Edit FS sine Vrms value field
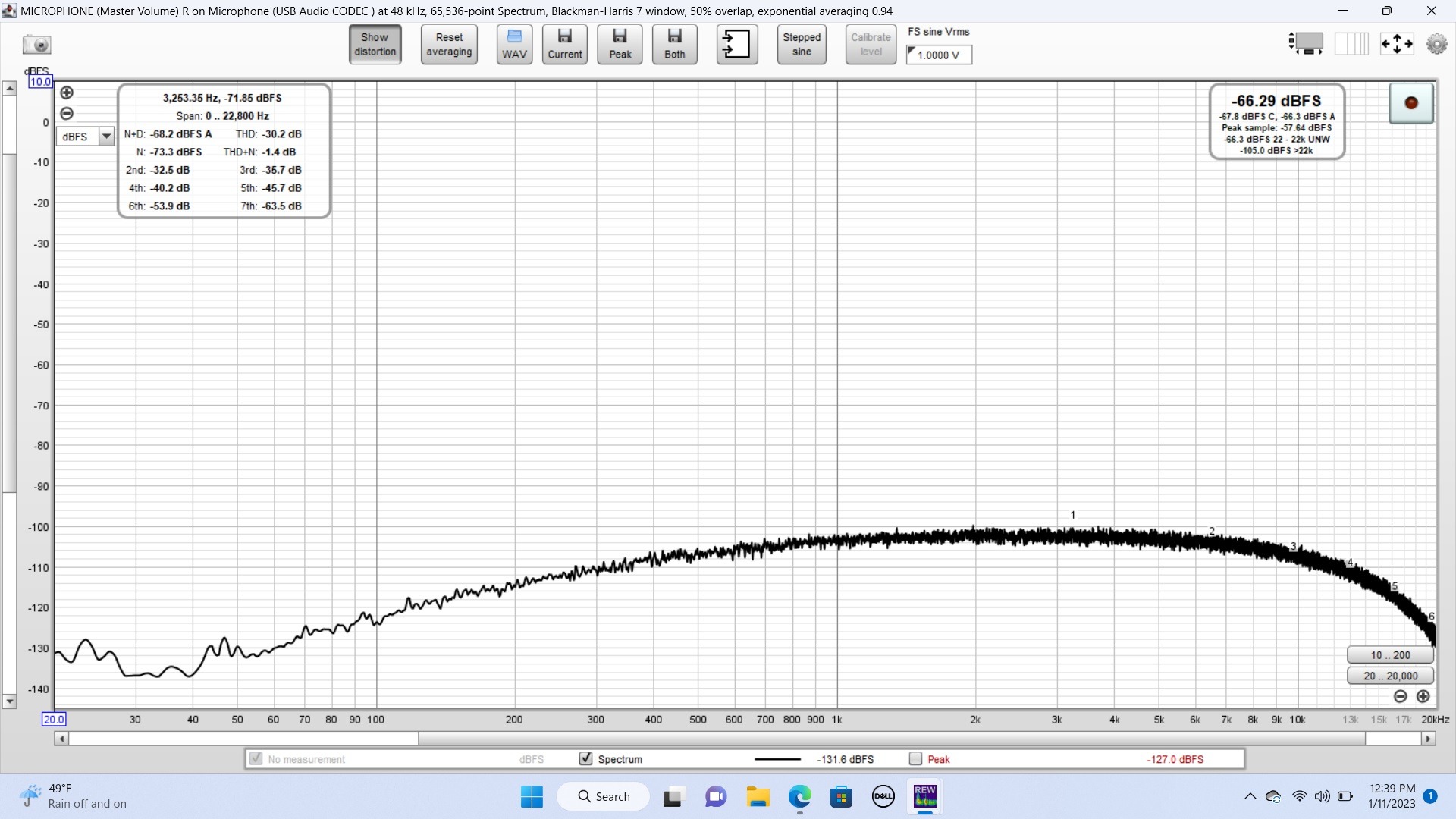 click(939, 55)
